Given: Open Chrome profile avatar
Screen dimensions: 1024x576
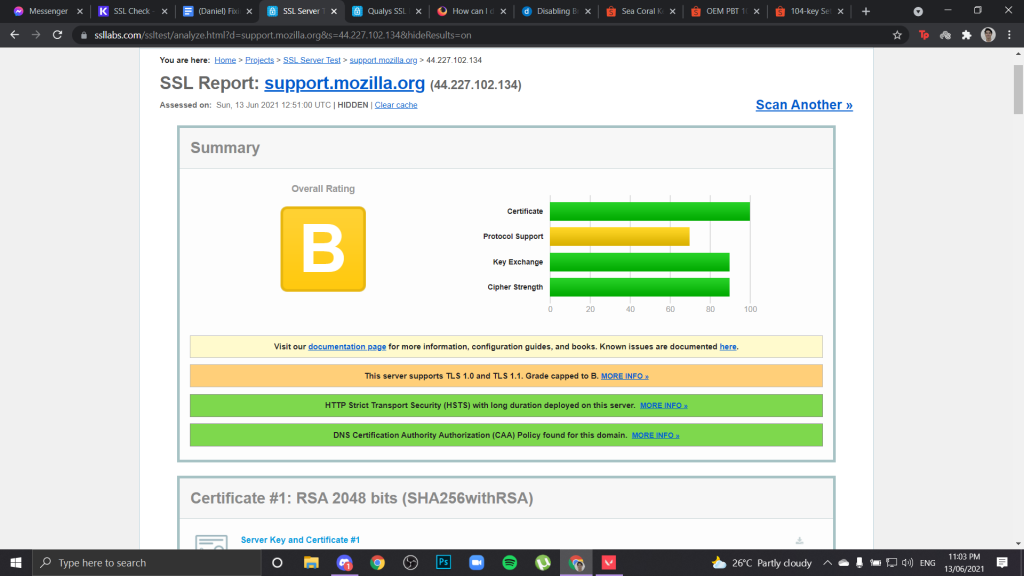Looking at the screenshot, I should pyautogui.click(x=988, y=35).
